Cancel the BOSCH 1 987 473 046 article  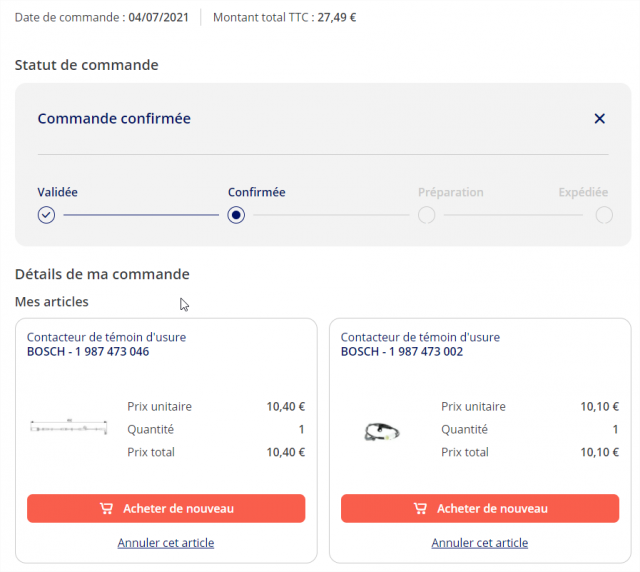click(166, 543)
